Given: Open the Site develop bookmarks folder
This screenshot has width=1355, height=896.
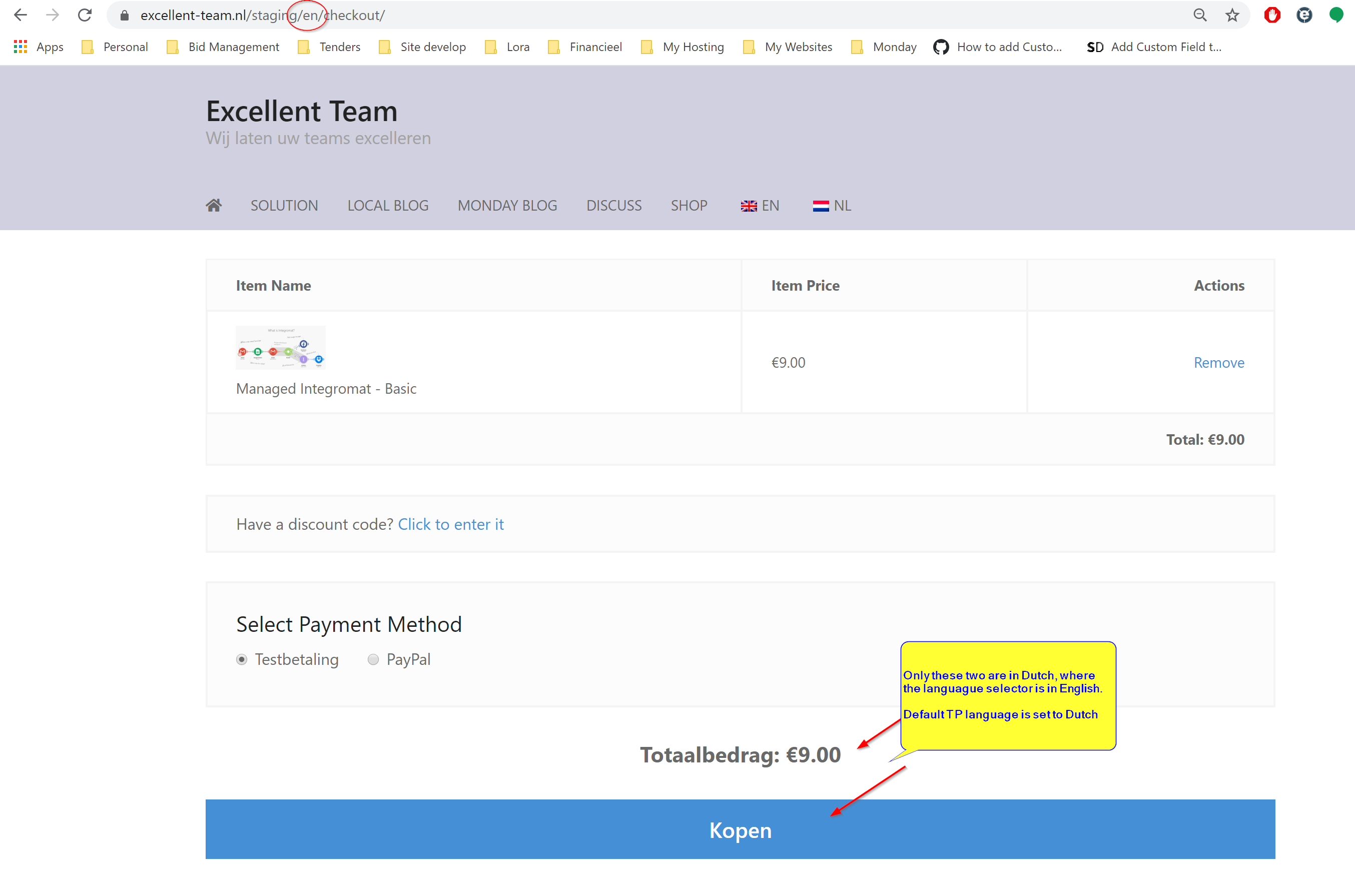Looking at the screenshot, I should point(422,47).
